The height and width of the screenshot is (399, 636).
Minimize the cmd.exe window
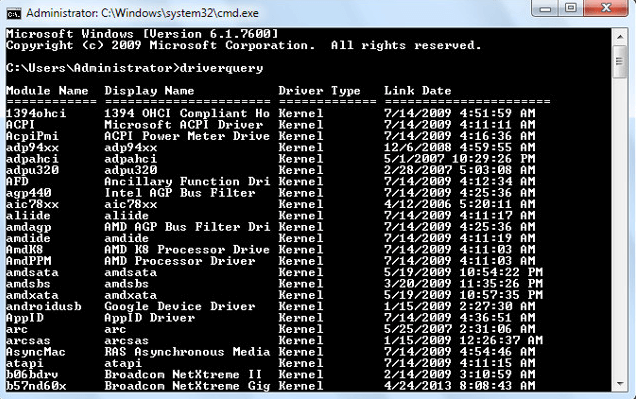pyautogui.click(x=545, y=9)
